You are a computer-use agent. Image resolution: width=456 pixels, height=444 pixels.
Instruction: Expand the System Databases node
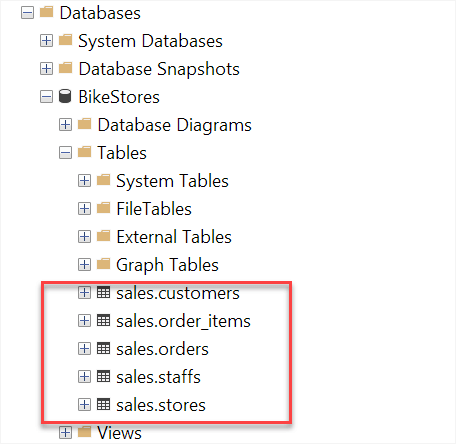pos(46,41)
